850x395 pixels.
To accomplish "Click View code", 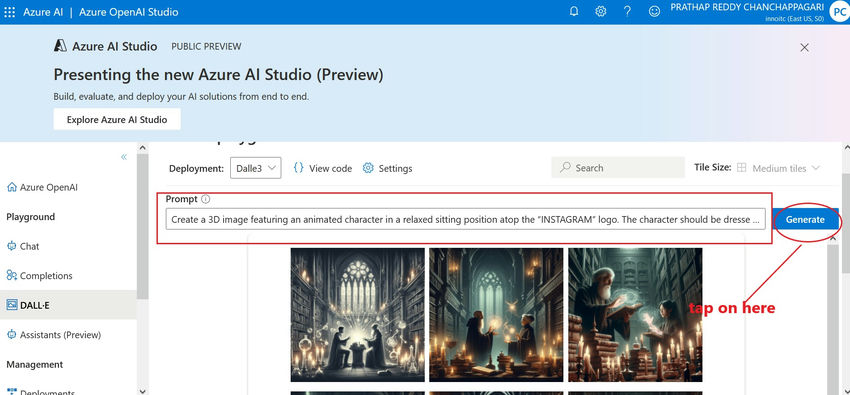I will pyautogui.click(x=323, y=169).
